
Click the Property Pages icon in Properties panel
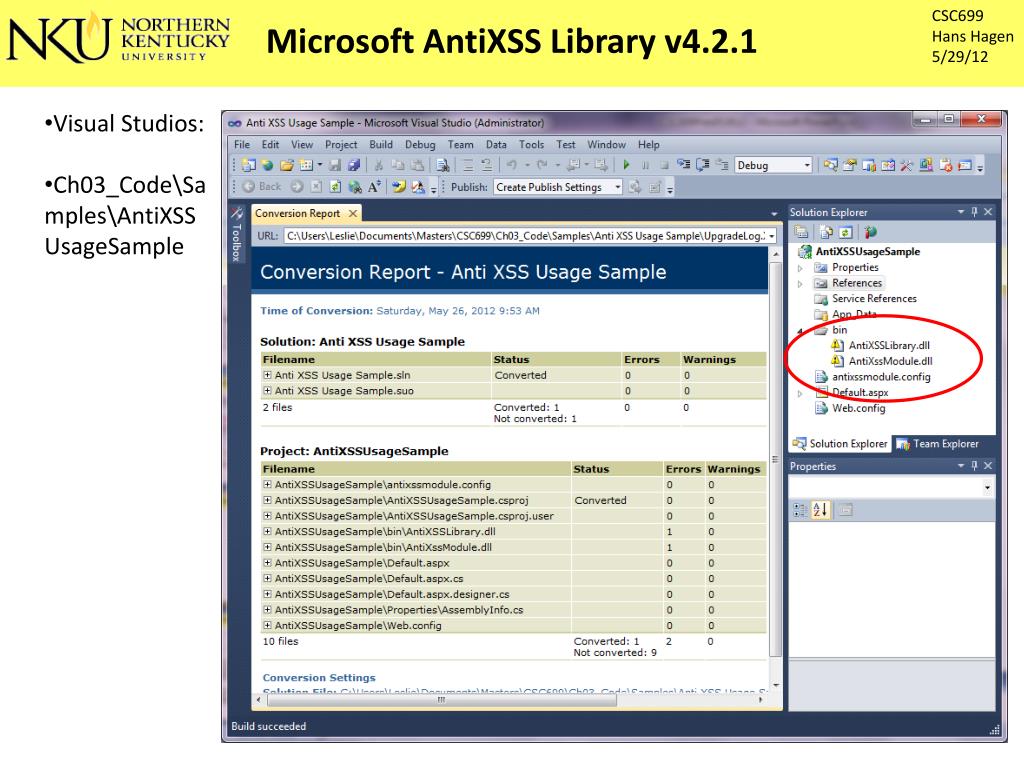(846, 510)
